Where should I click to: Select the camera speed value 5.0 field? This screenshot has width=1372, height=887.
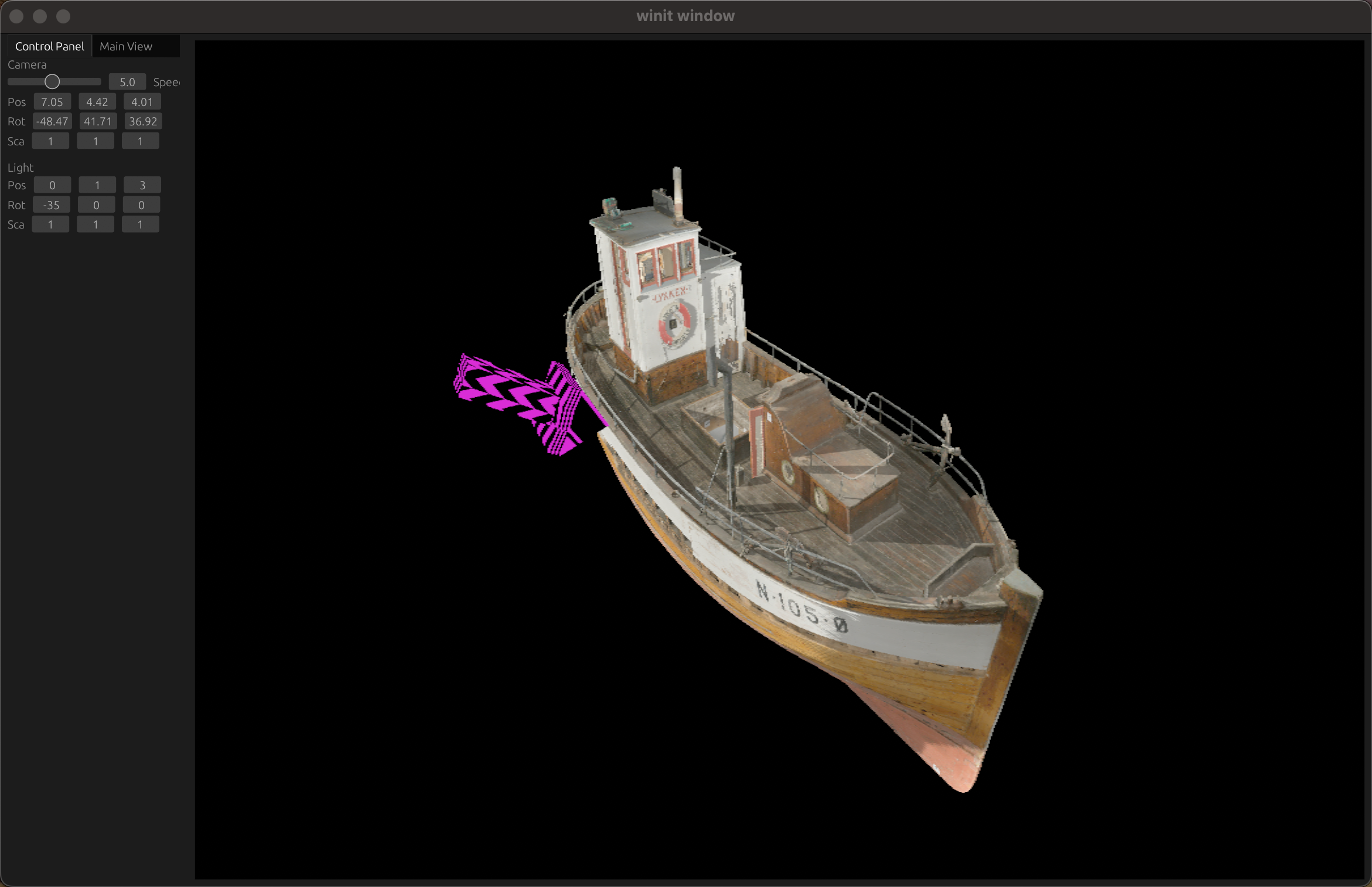[x=127, y=82]
